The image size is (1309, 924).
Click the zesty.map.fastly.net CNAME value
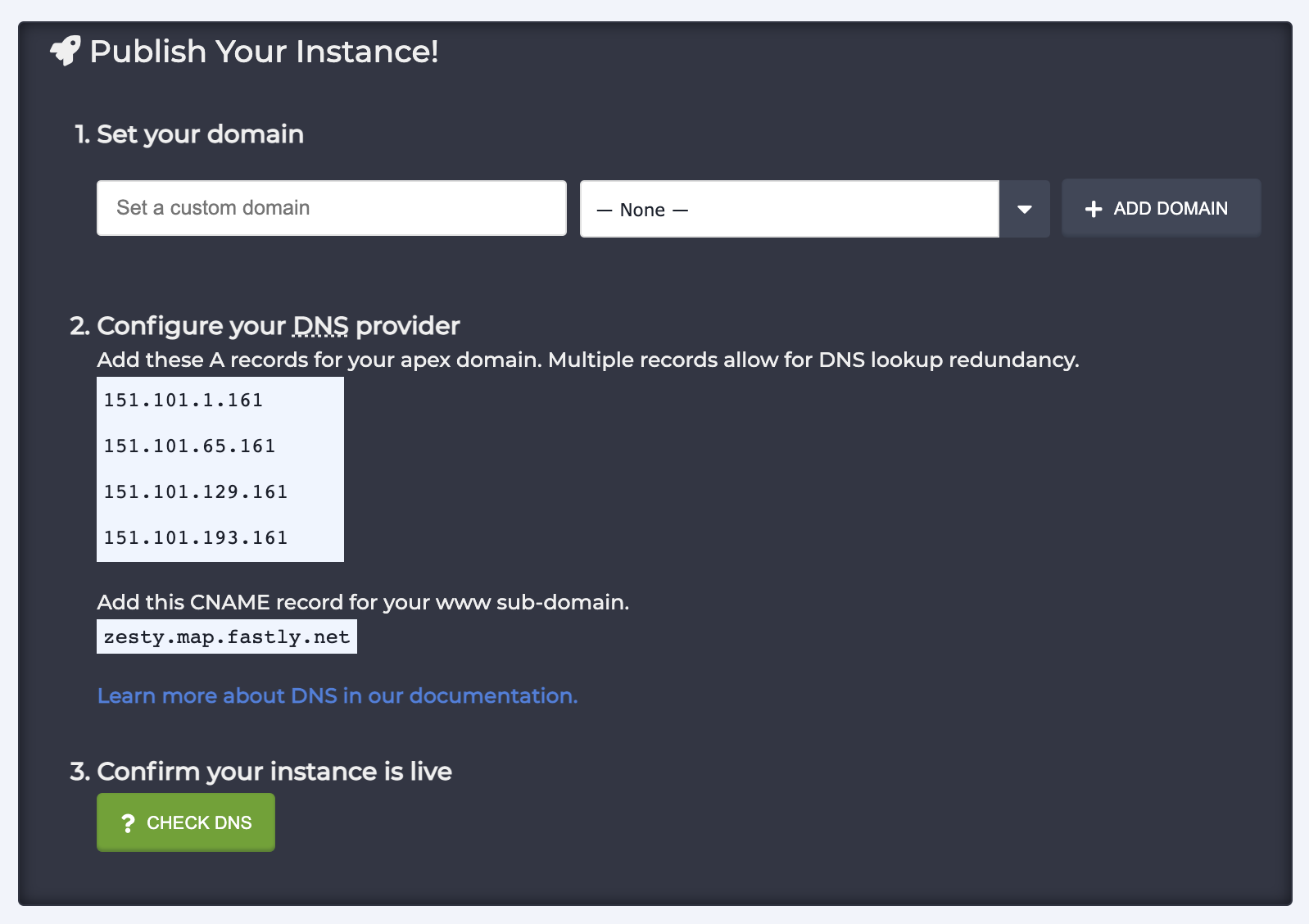[x=227, y=636]
